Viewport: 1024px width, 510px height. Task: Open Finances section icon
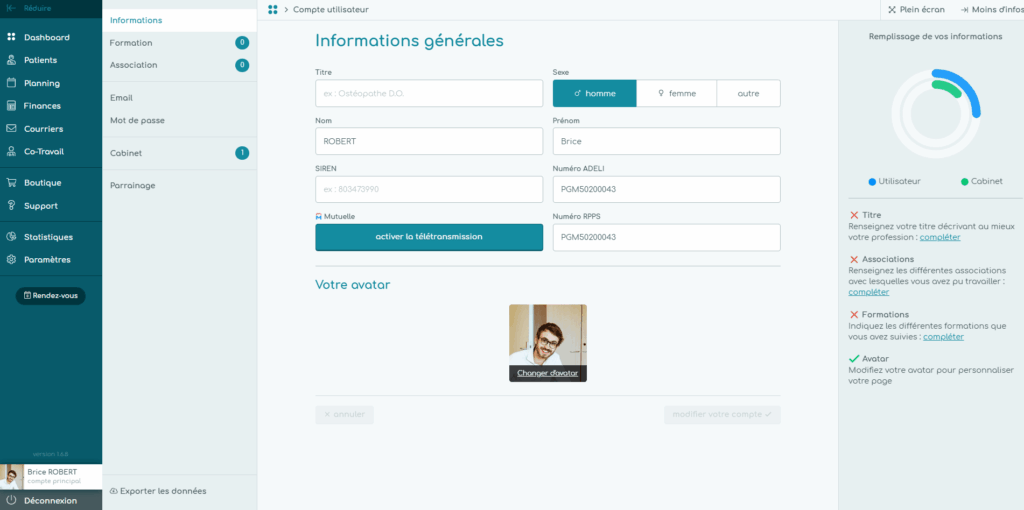pos(12,106)
